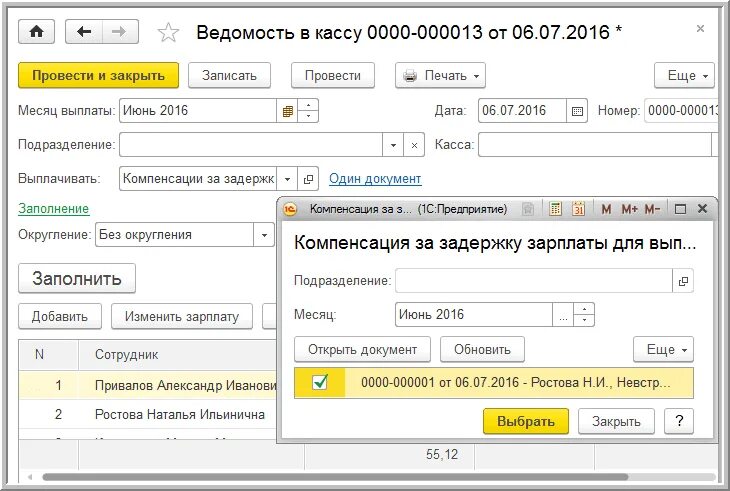Open the popup Подразделение selection icon
This screenshot has width=730, height=491.
click(x=683, y=281)
